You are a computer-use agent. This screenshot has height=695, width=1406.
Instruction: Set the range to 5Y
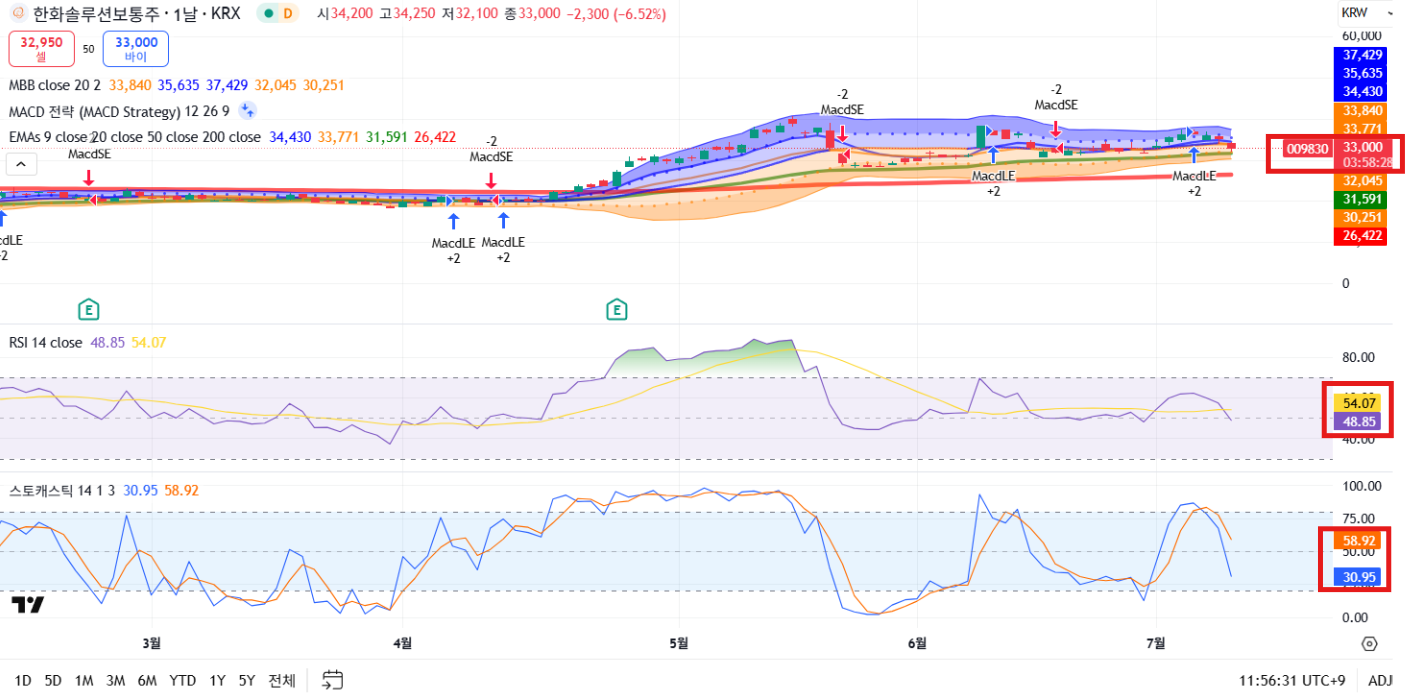coord(246,681)
